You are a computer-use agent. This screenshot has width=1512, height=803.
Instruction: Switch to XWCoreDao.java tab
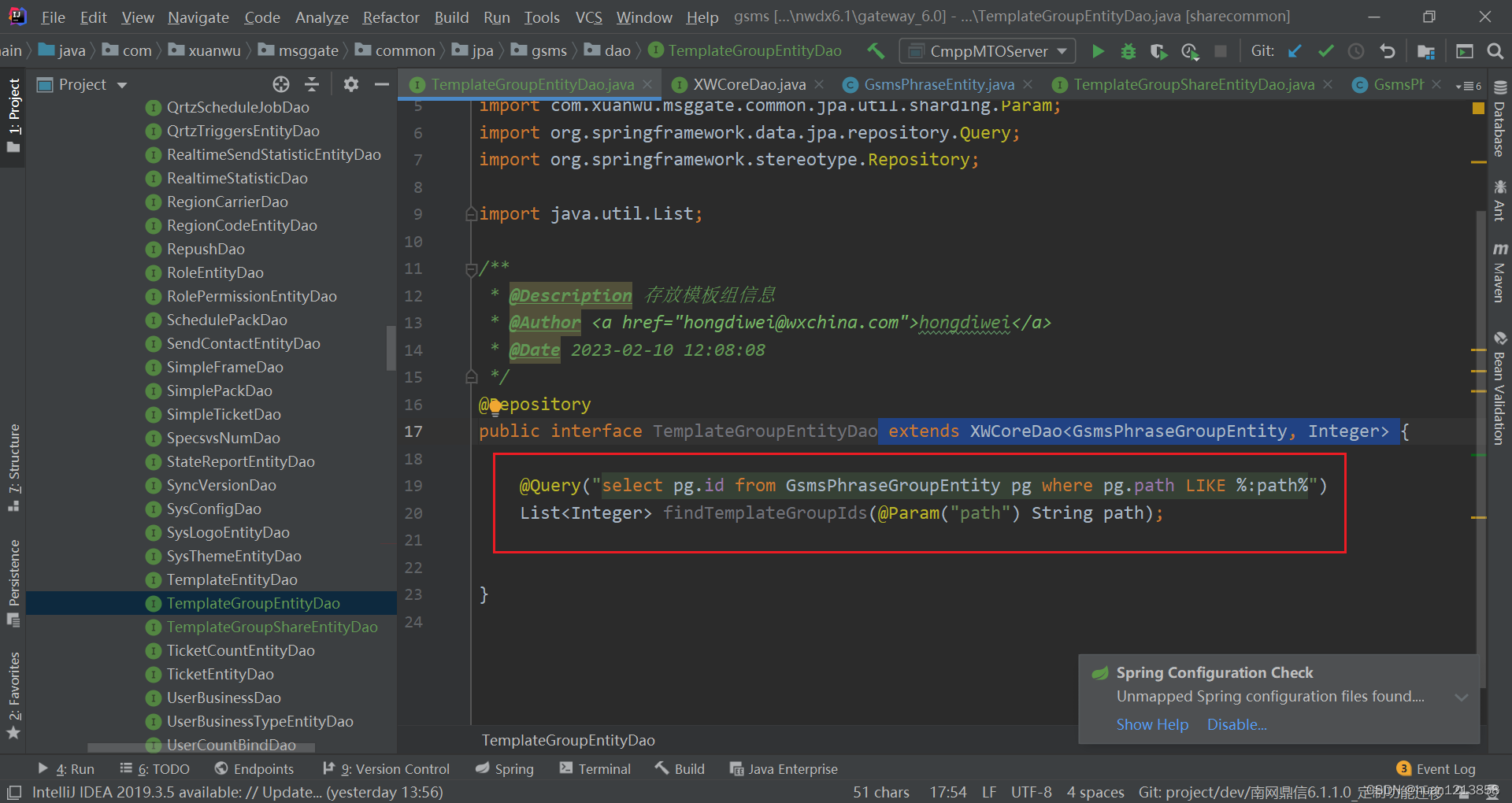749,84
